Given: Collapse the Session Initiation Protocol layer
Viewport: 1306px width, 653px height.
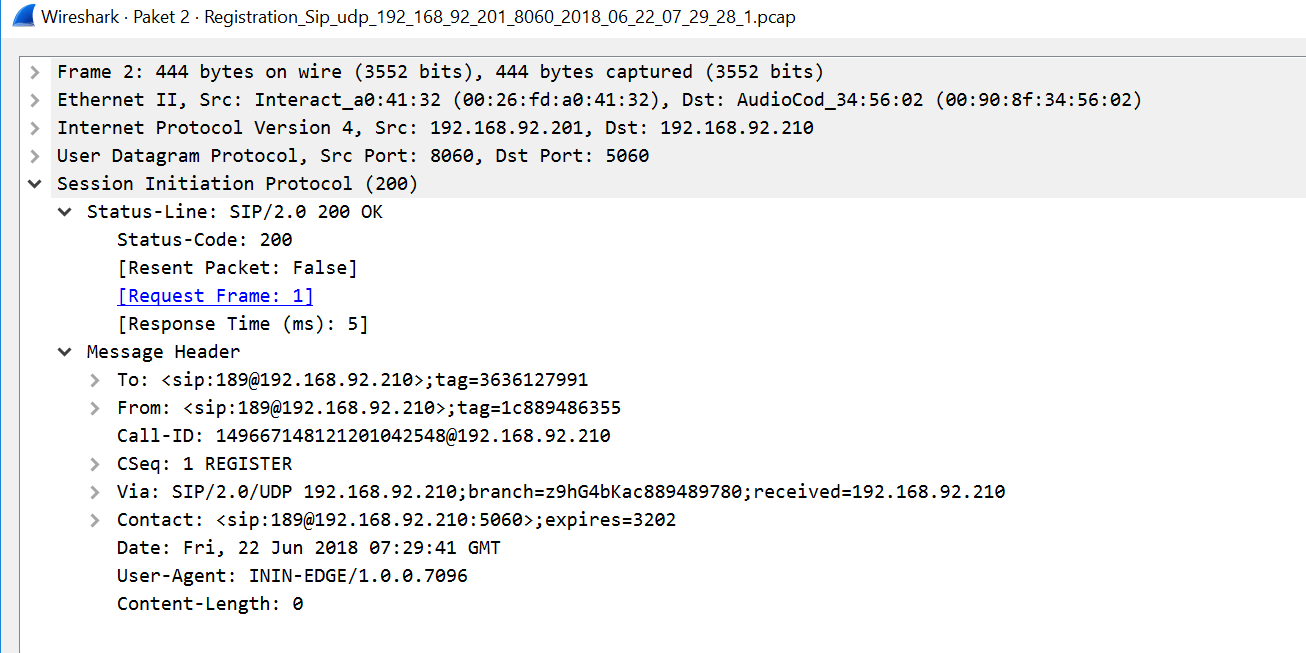Looking at the screenshot, I should tap(35, 183).
